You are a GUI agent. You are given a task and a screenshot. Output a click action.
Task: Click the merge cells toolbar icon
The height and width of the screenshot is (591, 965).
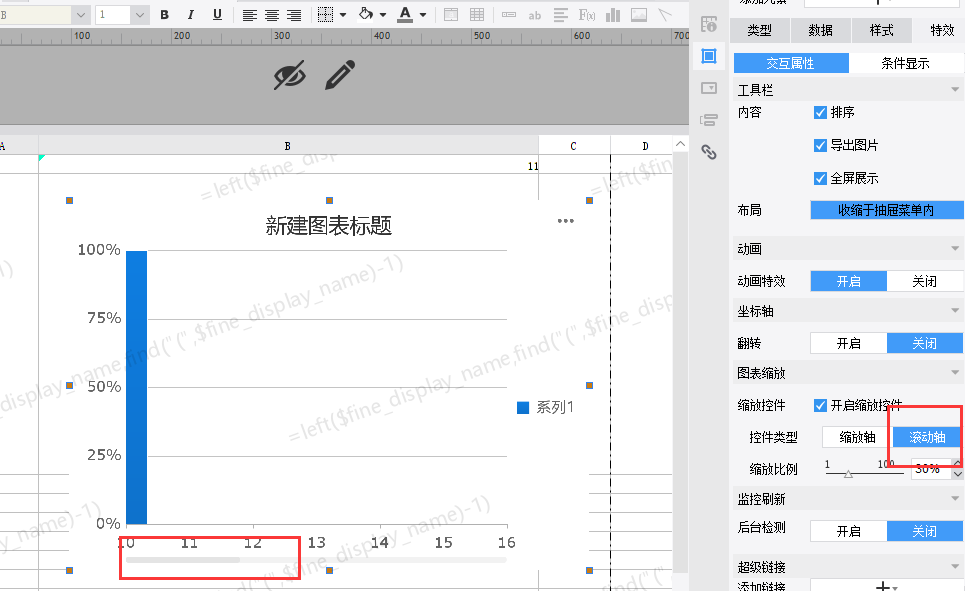[450, 15]
